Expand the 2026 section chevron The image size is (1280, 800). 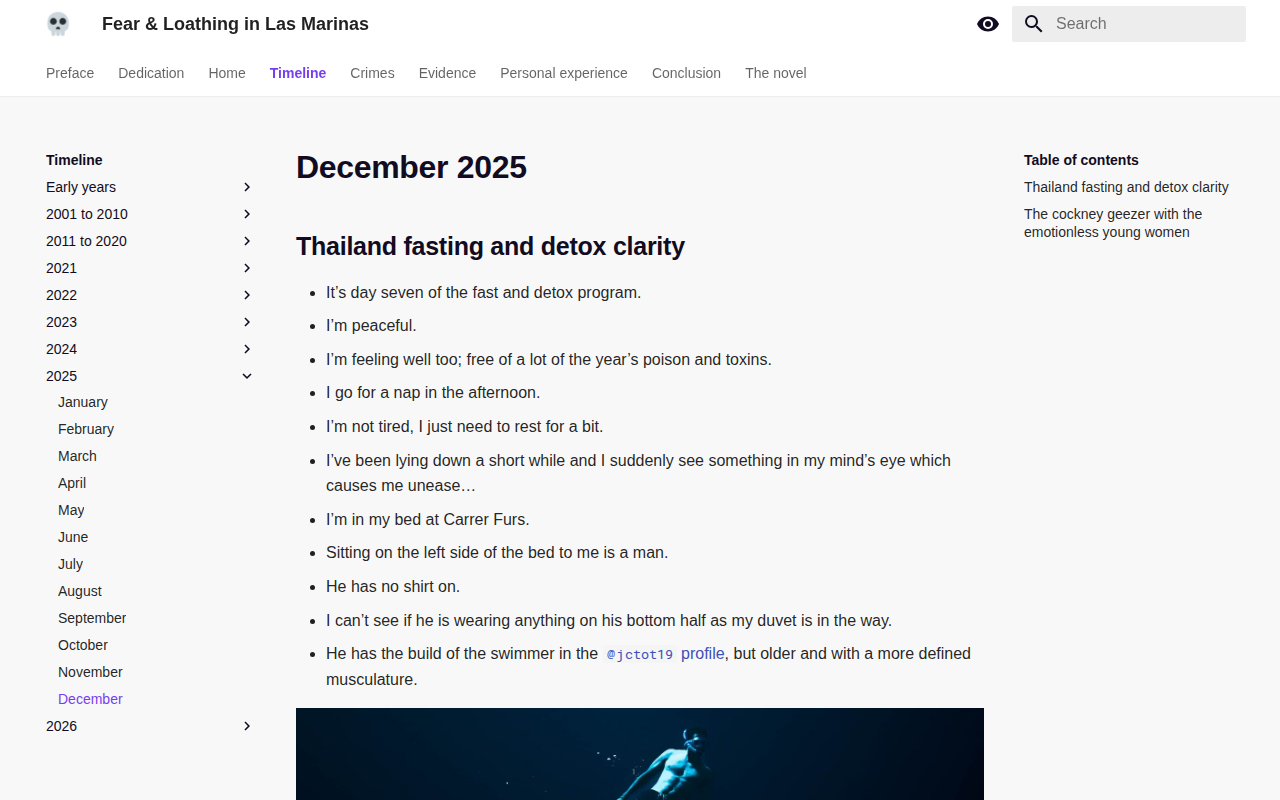click(x=247, y=726)
